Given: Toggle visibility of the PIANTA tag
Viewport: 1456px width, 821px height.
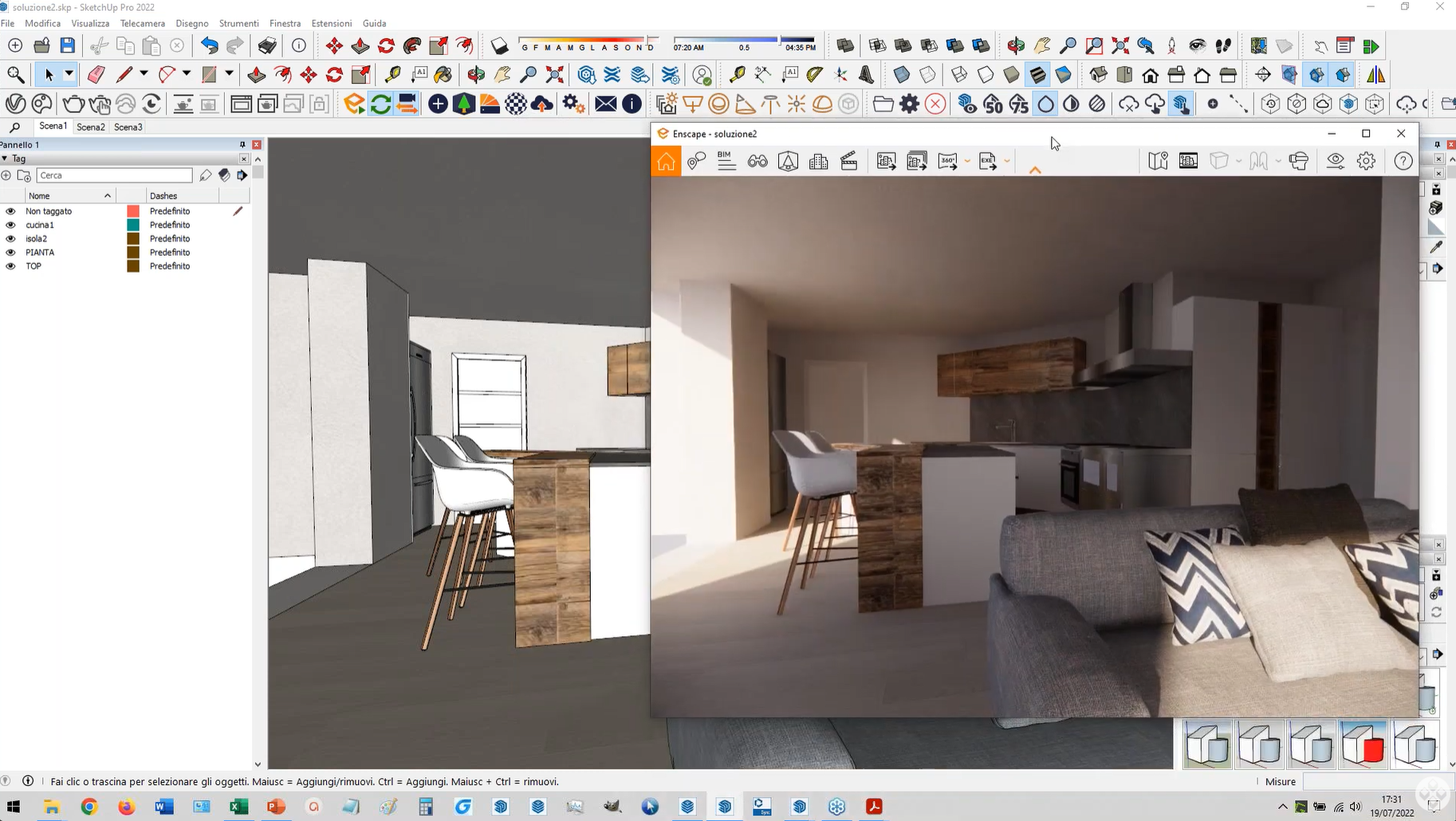Looking at the screenshot, I should tap(10, 253).
